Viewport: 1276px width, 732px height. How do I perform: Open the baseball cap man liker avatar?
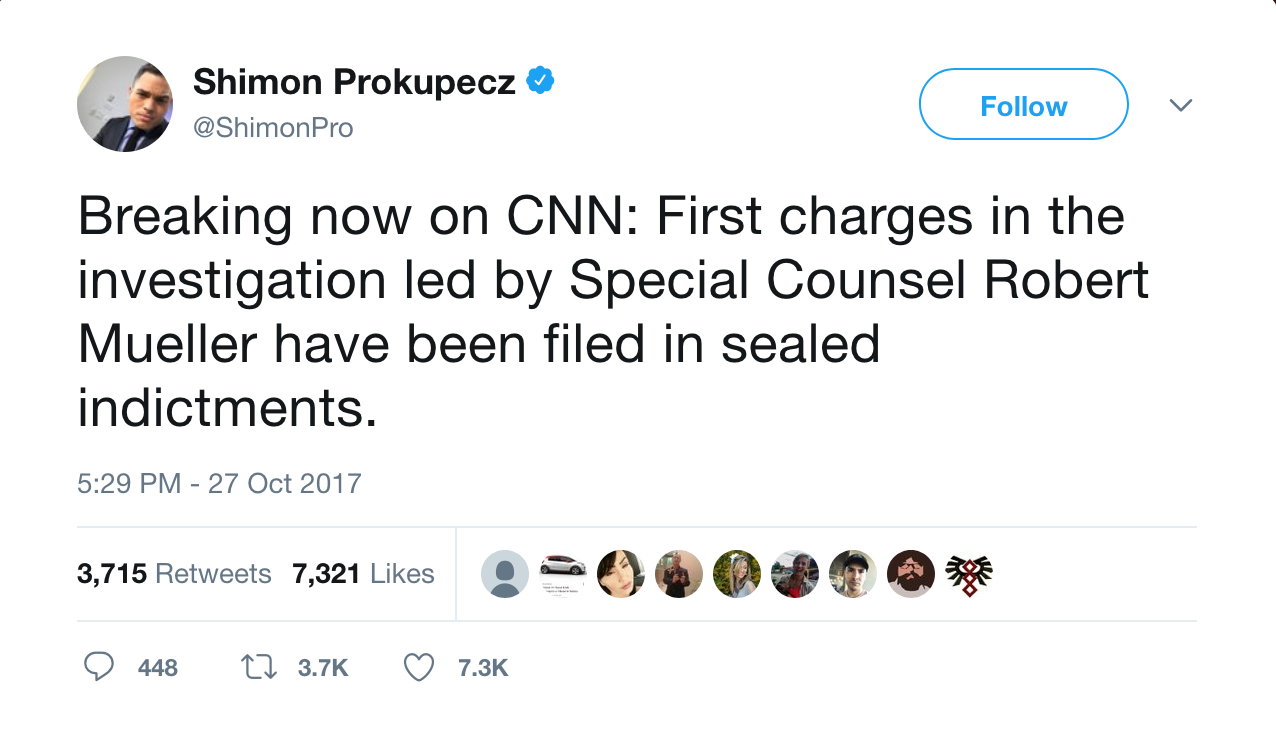[853, 574]
